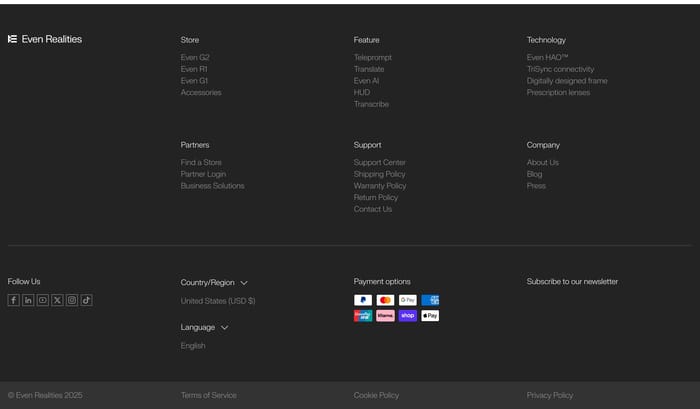This screenshot has height=409, width=700.
Task: Expand the Country/Region dropdown
Action: point(214,283)
